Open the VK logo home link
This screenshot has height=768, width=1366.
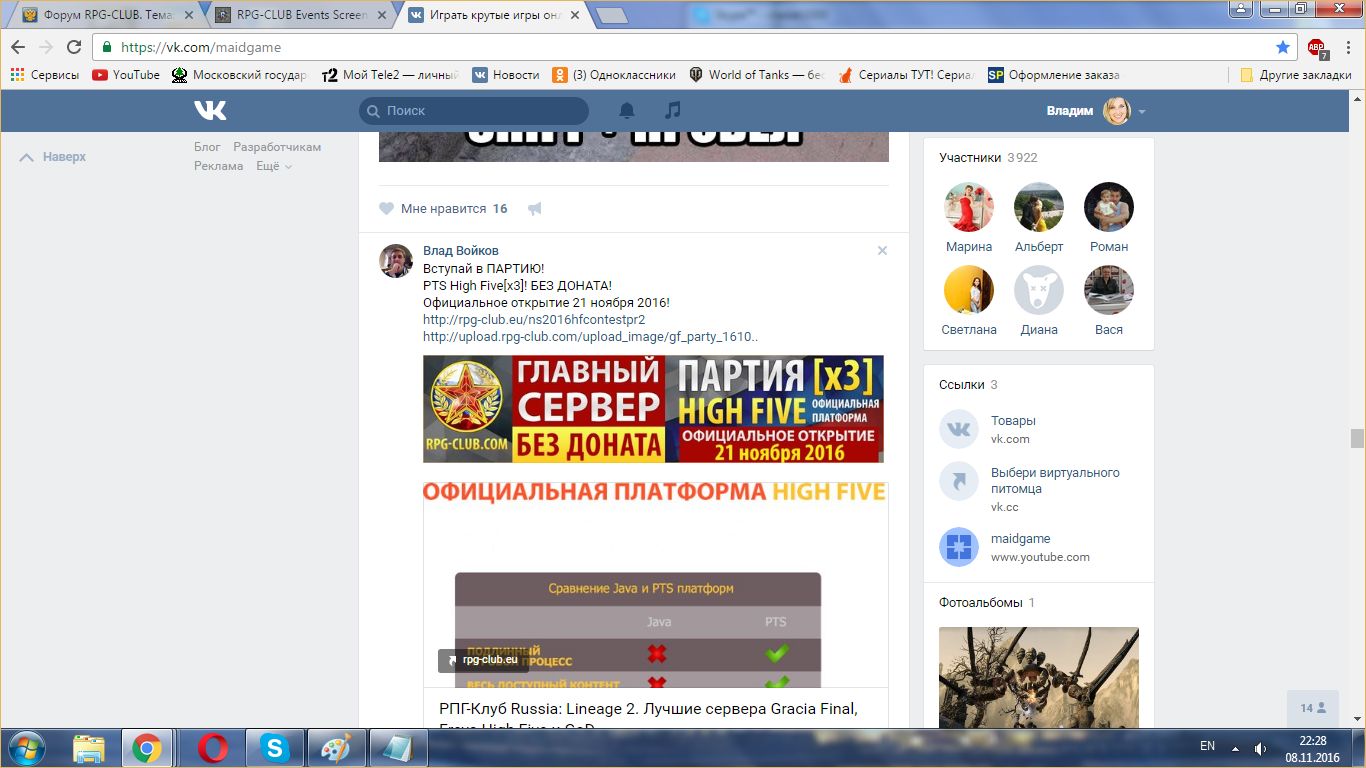[210, 110]
